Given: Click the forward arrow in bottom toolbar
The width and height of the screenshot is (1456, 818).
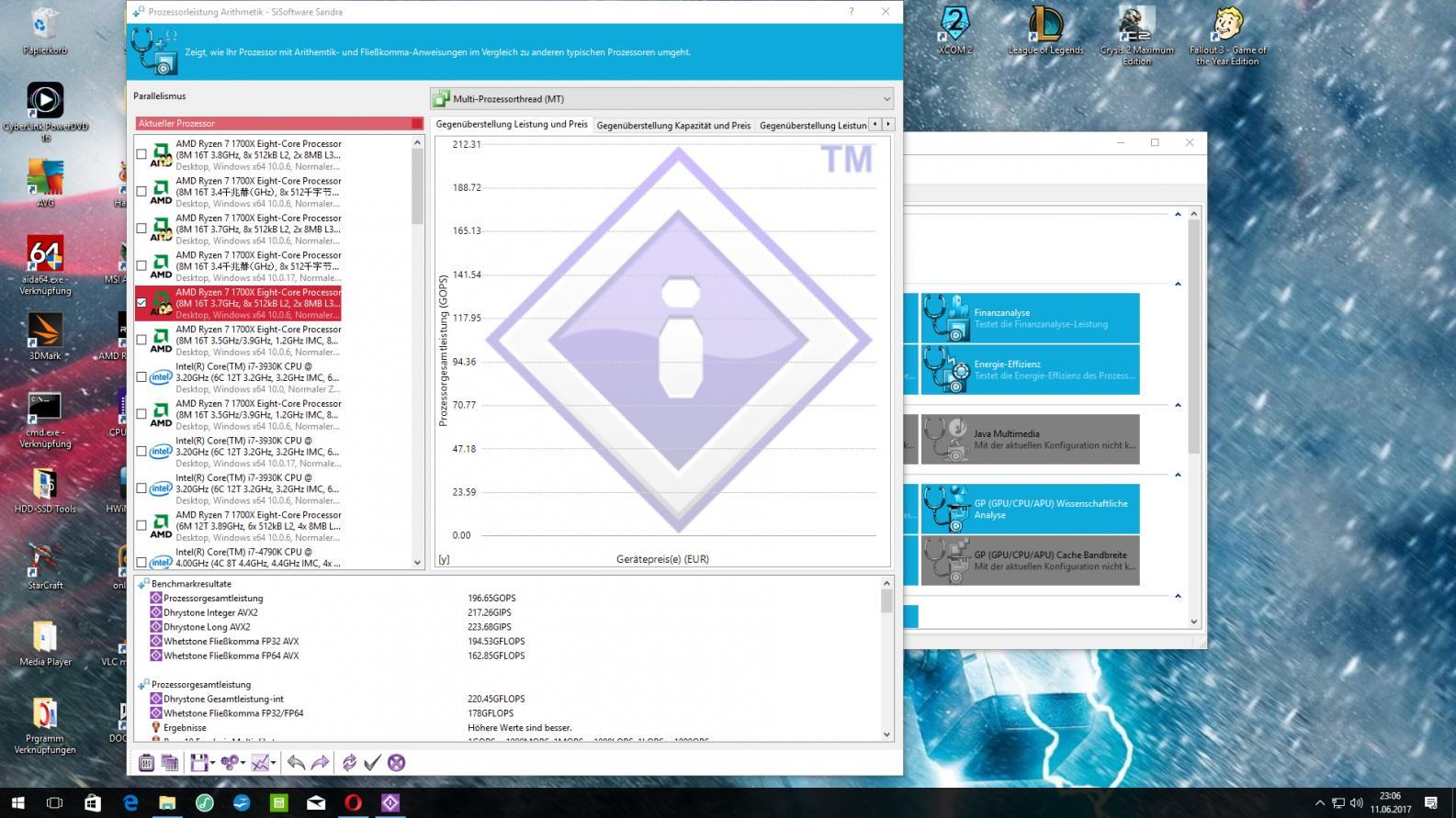Looking at the screenshot, I should coord(320,762).
